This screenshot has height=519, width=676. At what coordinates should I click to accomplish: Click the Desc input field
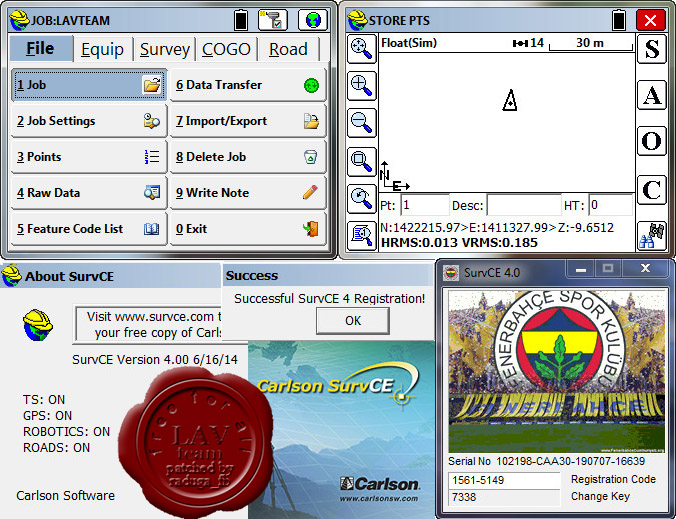coord(524,205)
